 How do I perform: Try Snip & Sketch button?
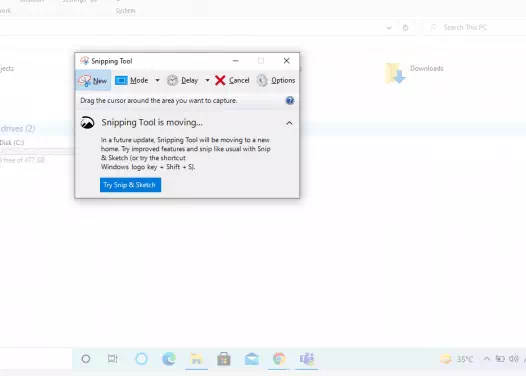pos(130,185)
